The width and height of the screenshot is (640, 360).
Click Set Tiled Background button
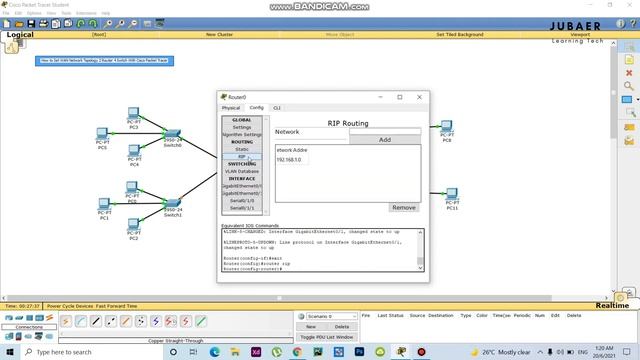click(x=460, y=35)
